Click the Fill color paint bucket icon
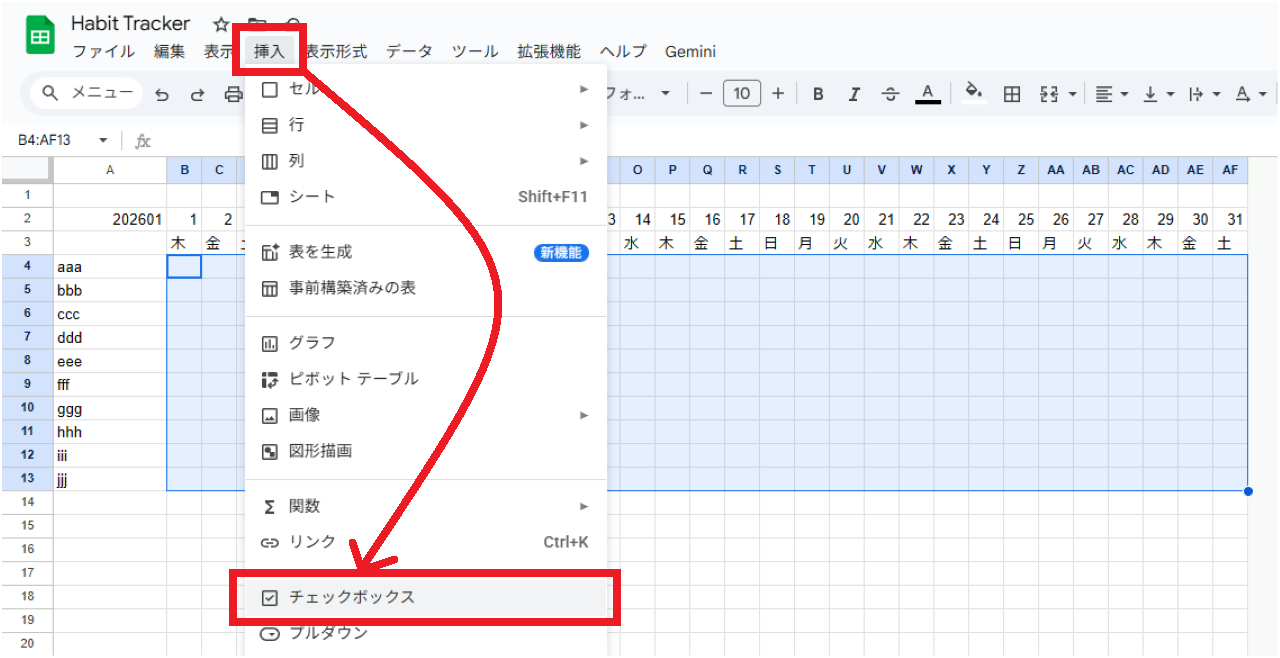The image size is (1280, 658). tap(974, 93)
